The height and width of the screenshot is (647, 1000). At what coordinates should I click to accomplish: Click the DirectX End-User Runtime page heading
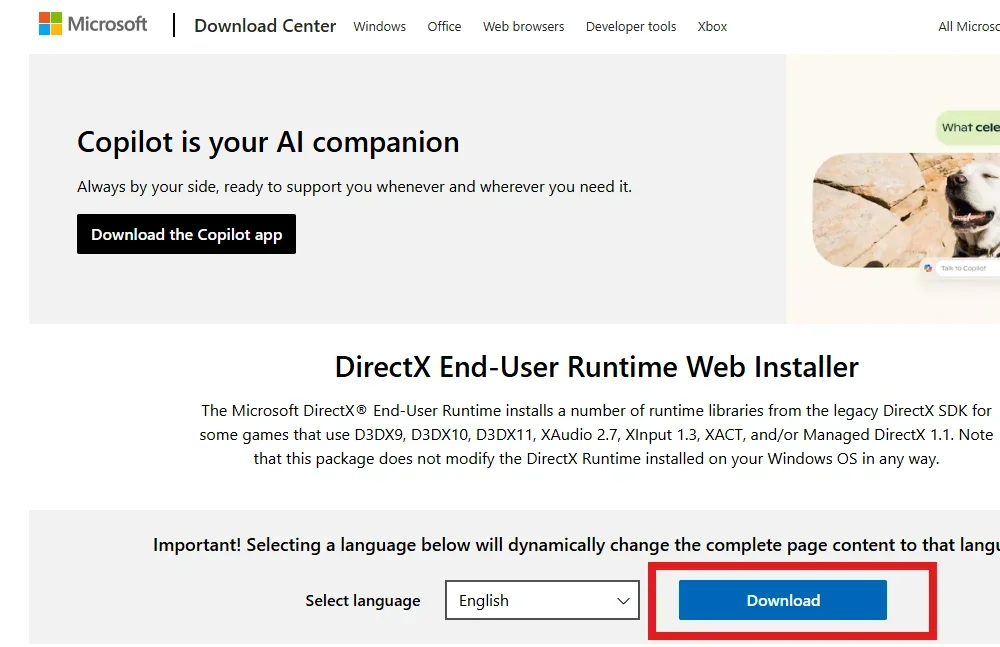[598, 367]
